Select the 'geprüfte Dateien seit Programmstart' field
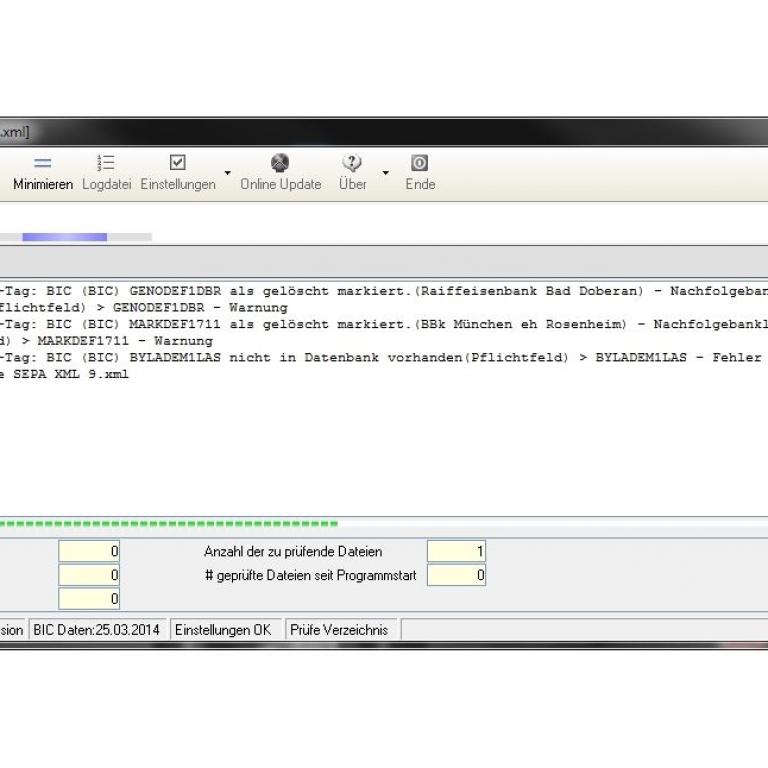This screenshot has width=768, height=768. pyautogui.click(x=456, y=575)
